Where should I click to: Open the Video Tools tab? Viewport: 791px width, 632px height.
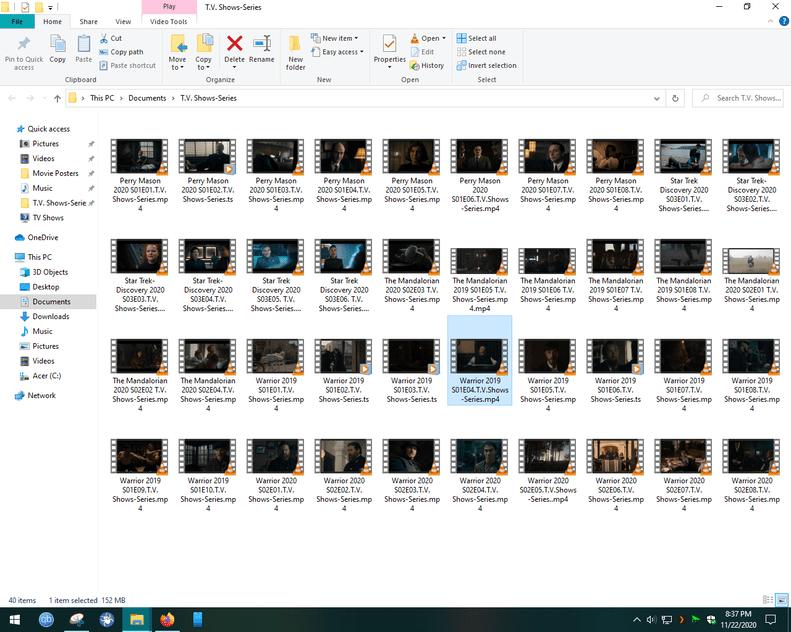(x=168, y=22)
